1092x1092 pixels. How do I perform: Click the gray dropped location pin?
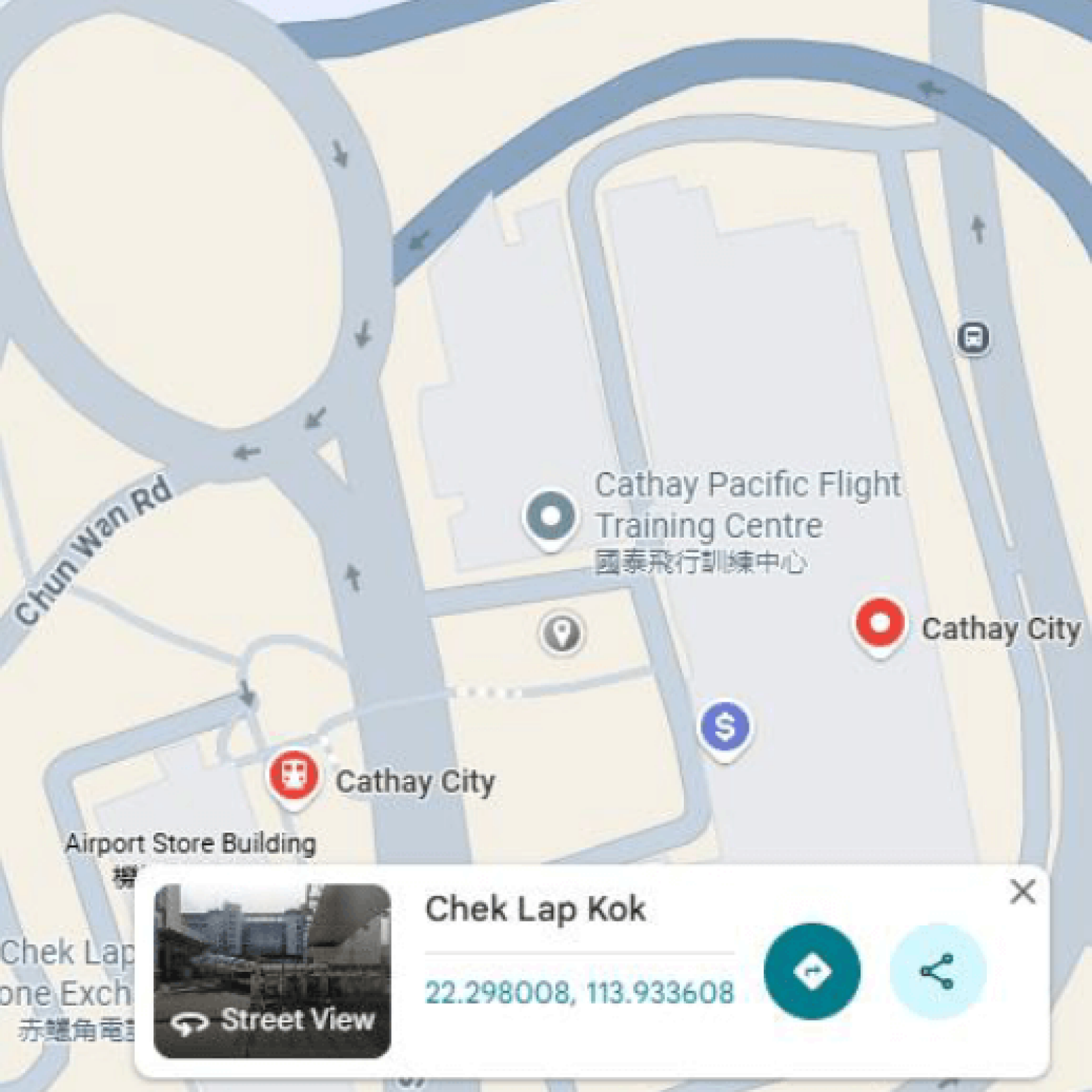561,633
